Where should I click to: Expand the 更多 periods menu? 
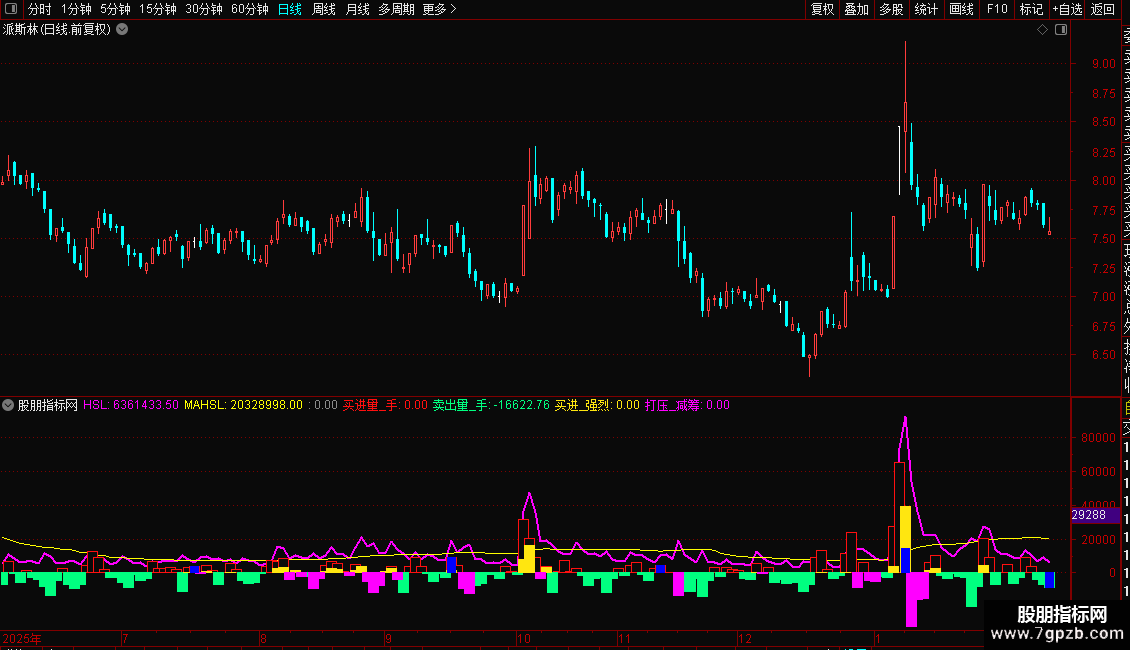440,9
